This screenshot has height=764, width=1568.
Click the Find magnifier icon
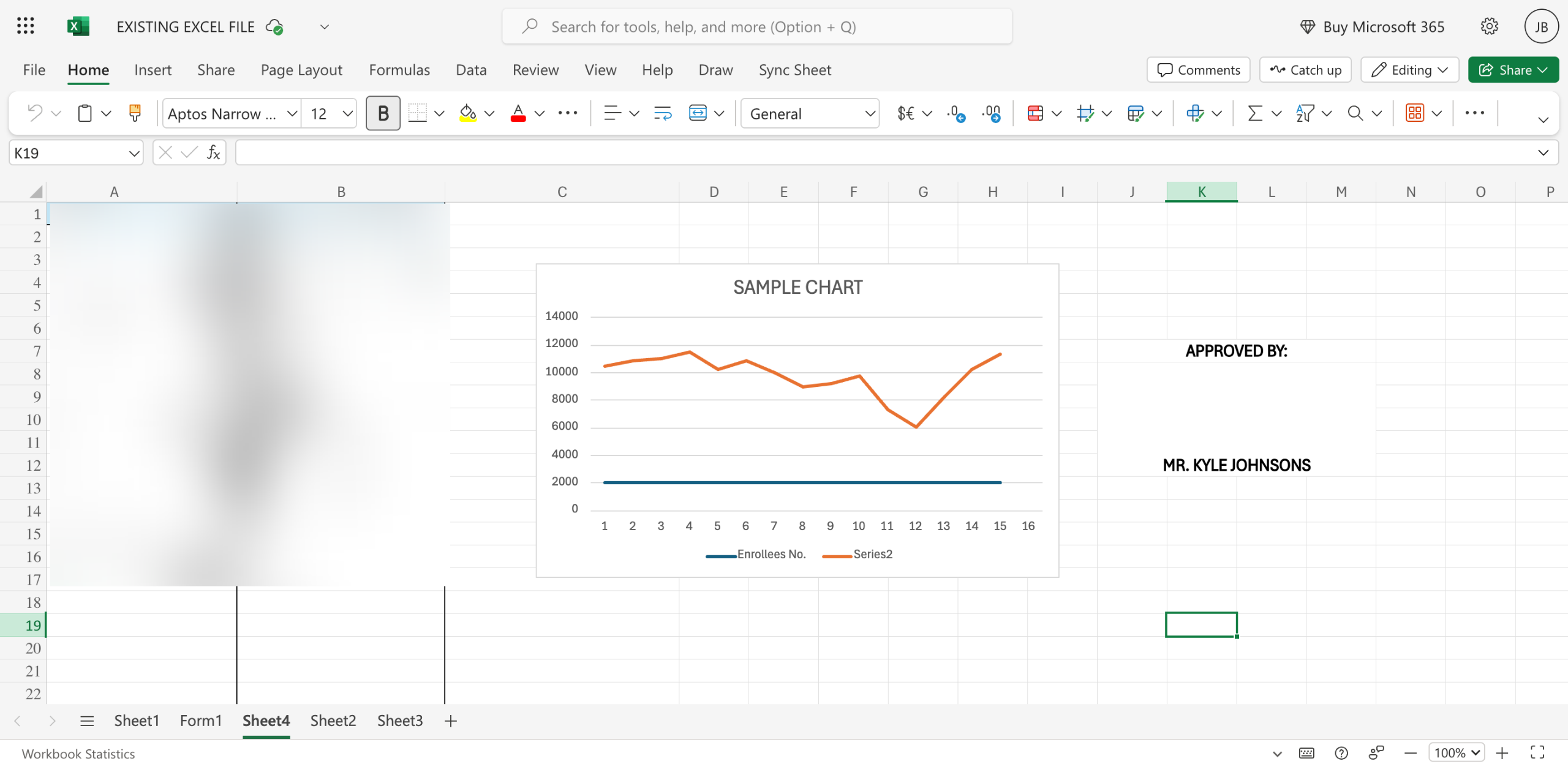coord(1355,113)
